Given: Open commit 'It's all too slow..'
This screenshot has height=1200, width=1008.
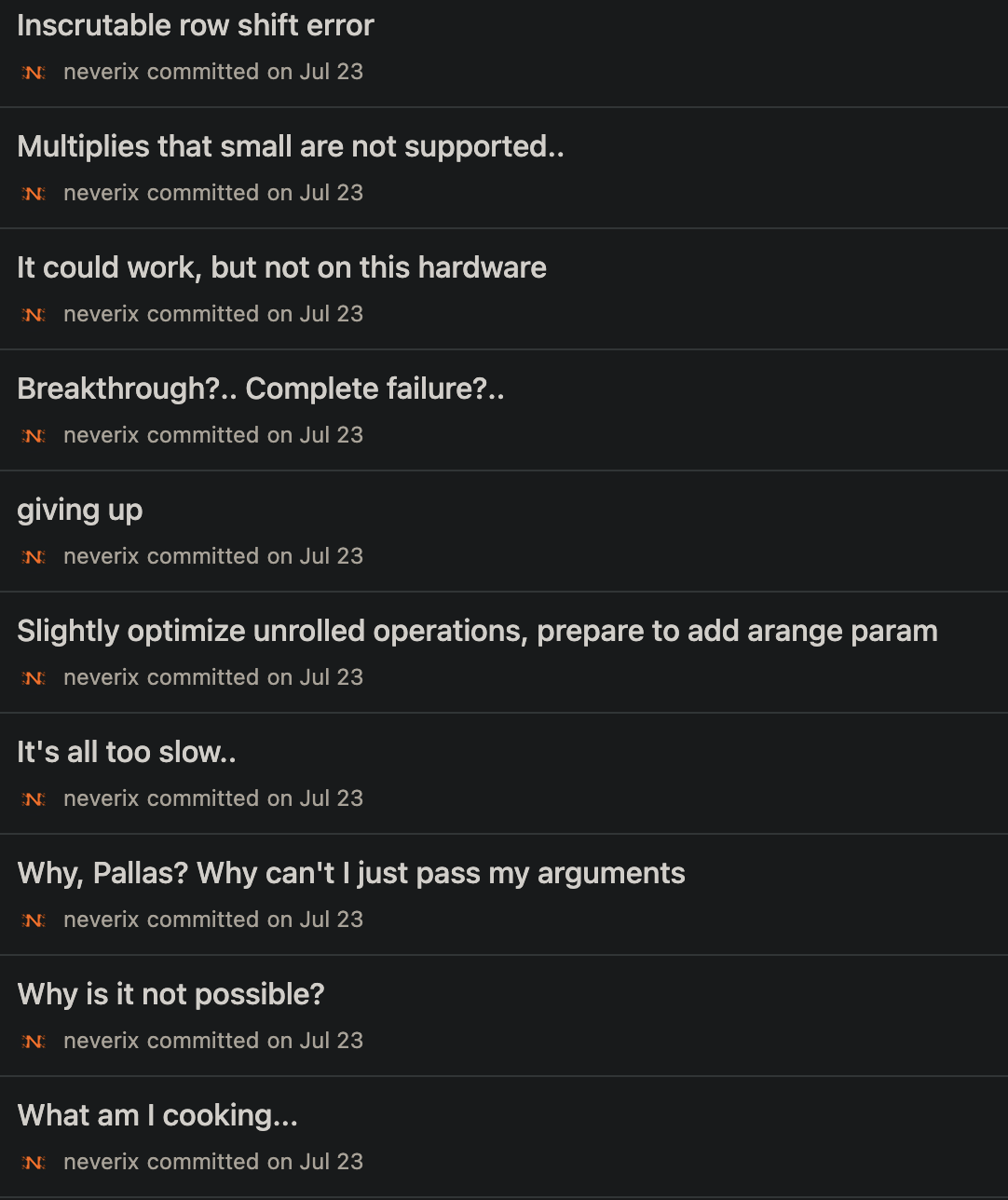Looking at the screenshot, I should coord(127,752).
